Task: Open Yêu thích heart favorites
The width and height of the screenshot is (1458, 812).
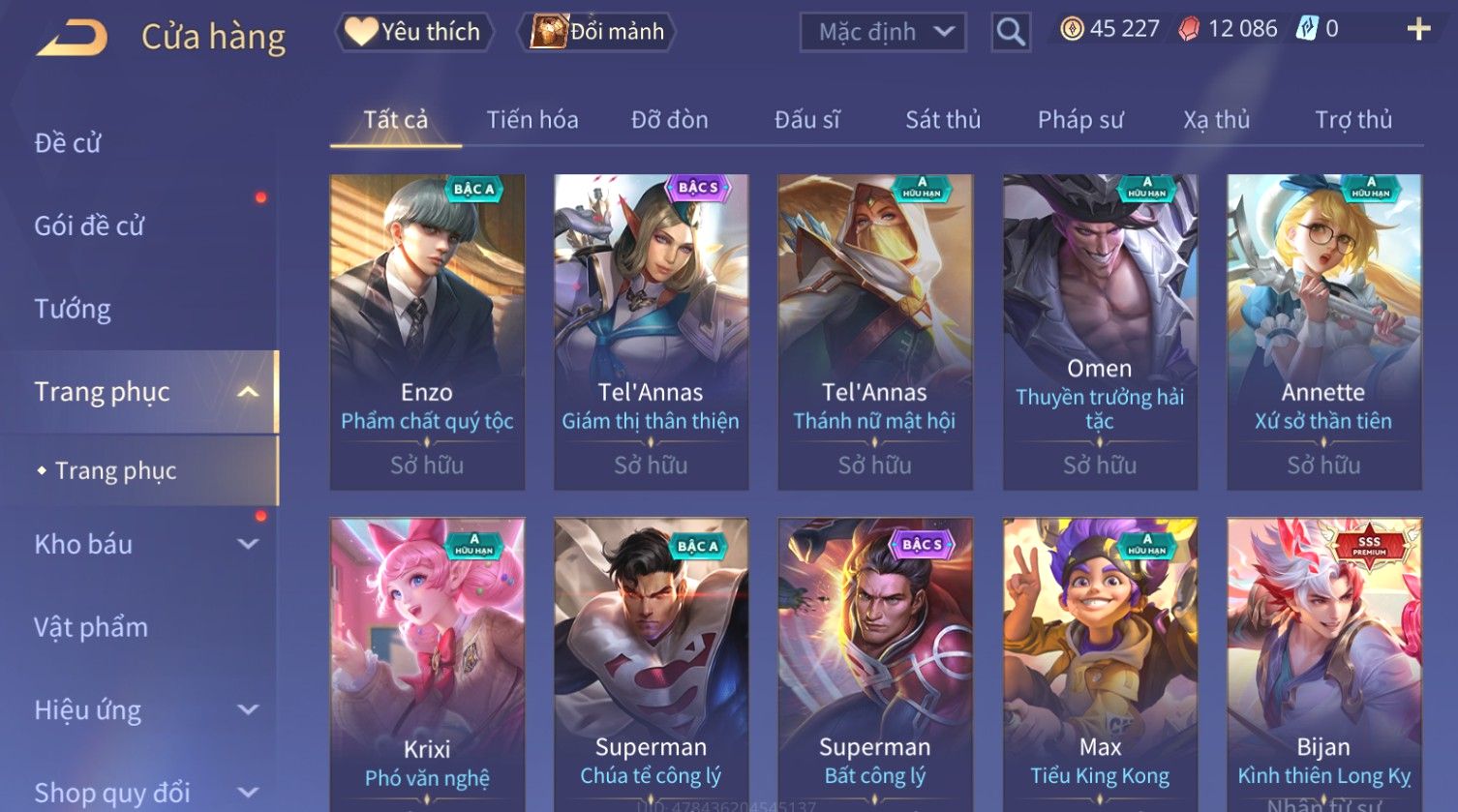Action: click(414, 32)
